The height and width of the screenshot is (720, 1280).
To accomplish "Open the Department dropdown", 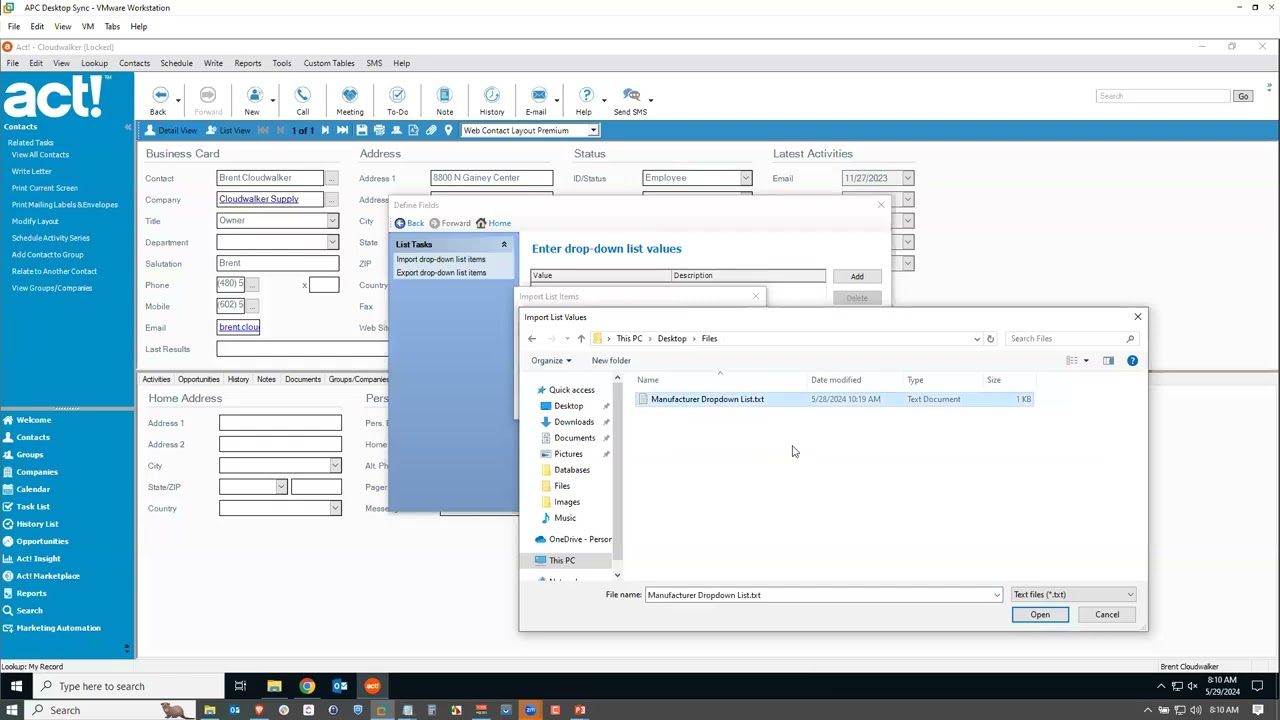I will pyautogui.click(x=332, y=242).
